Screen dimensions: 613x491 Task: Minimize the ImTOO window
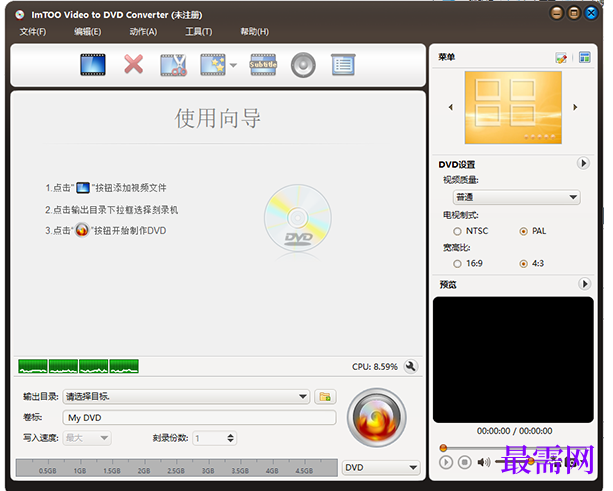(x=557, y=13)
